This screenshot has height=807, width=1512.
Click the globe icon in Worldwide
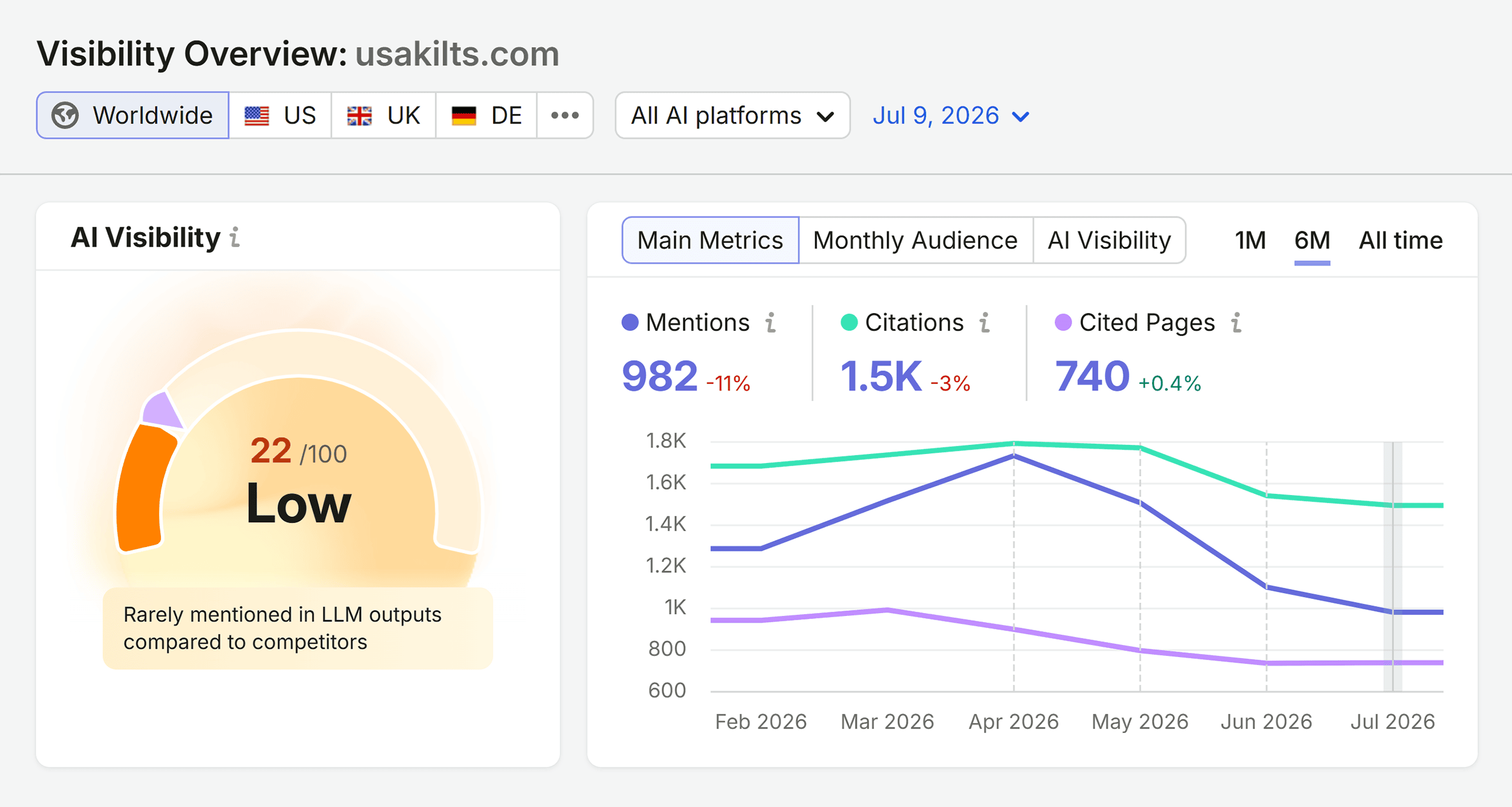click(x=65, y=115)
